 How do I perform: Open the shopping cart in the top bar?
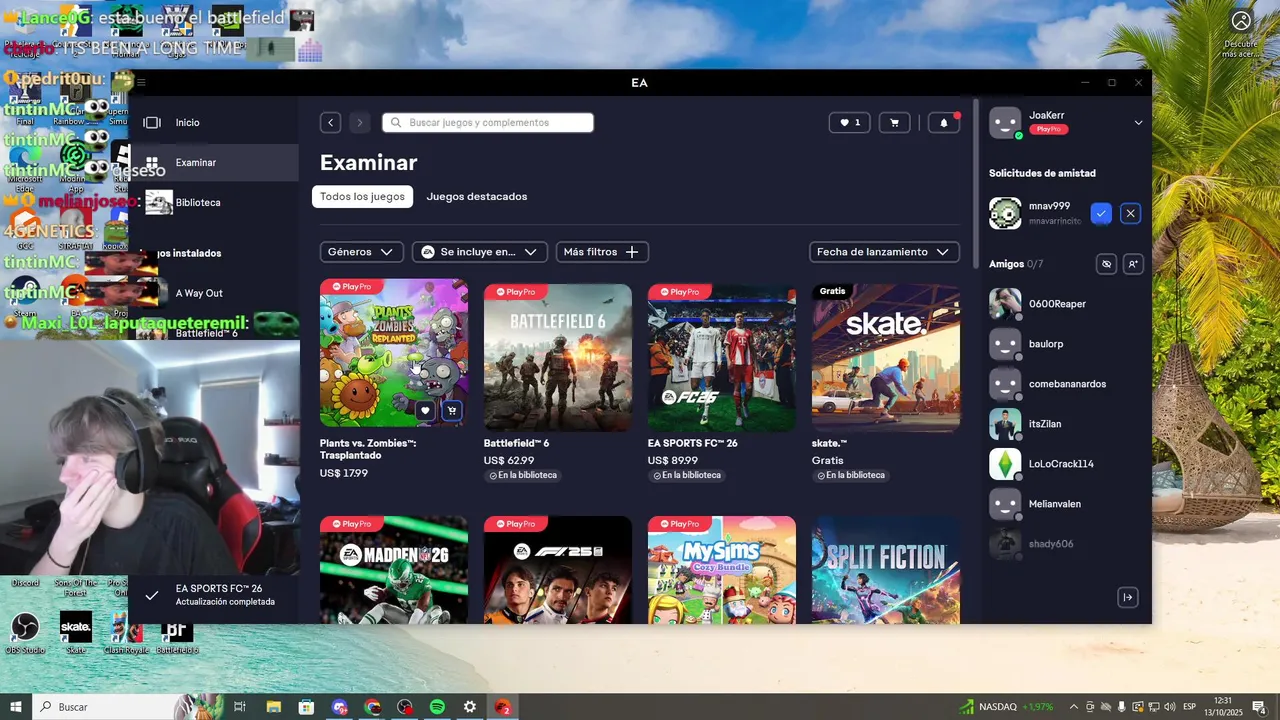[894, 122]
